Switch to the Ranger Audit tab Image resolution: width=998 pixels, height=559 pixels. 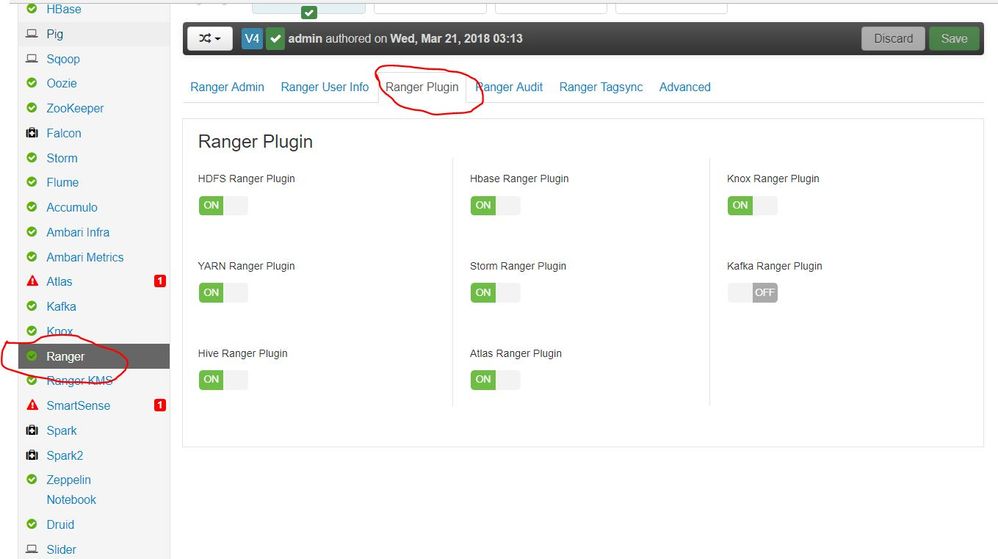[x=509, y=87]
